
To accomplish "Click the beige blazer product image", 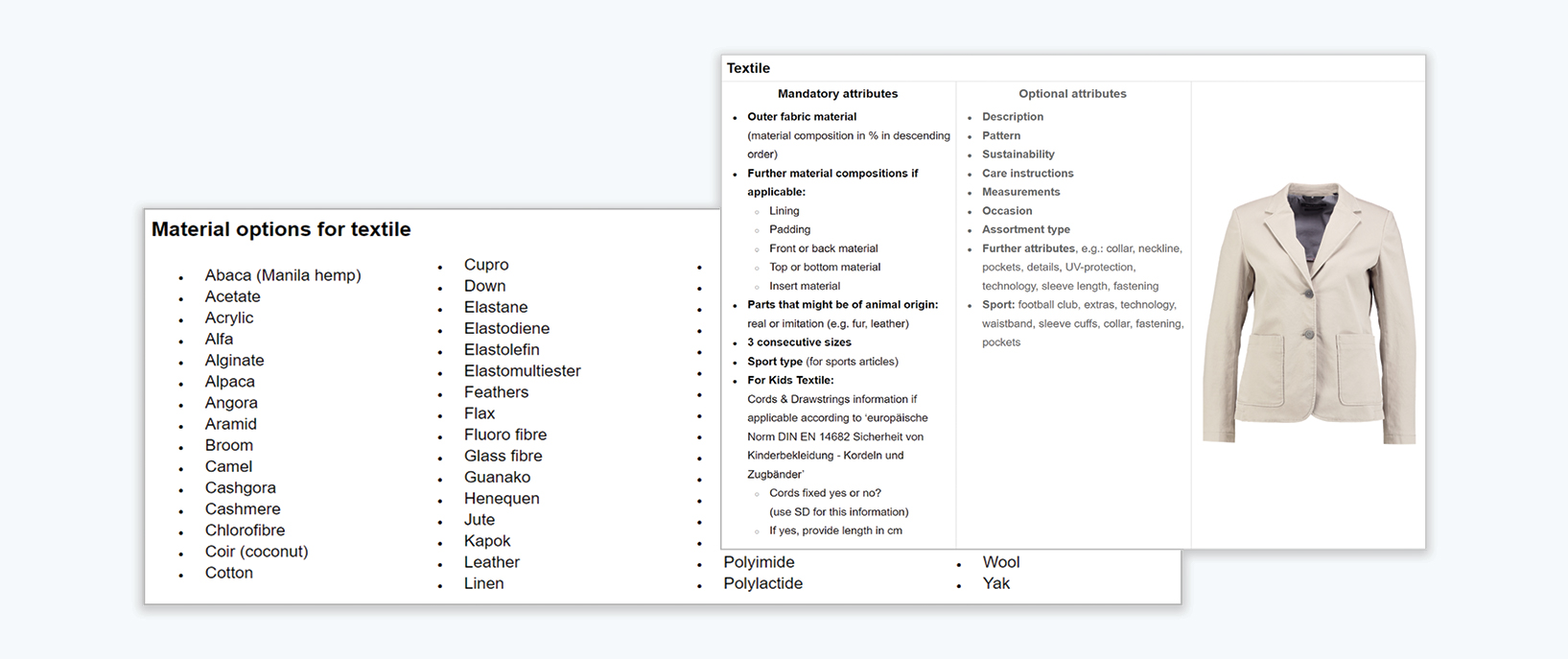I will [1308, 313].
